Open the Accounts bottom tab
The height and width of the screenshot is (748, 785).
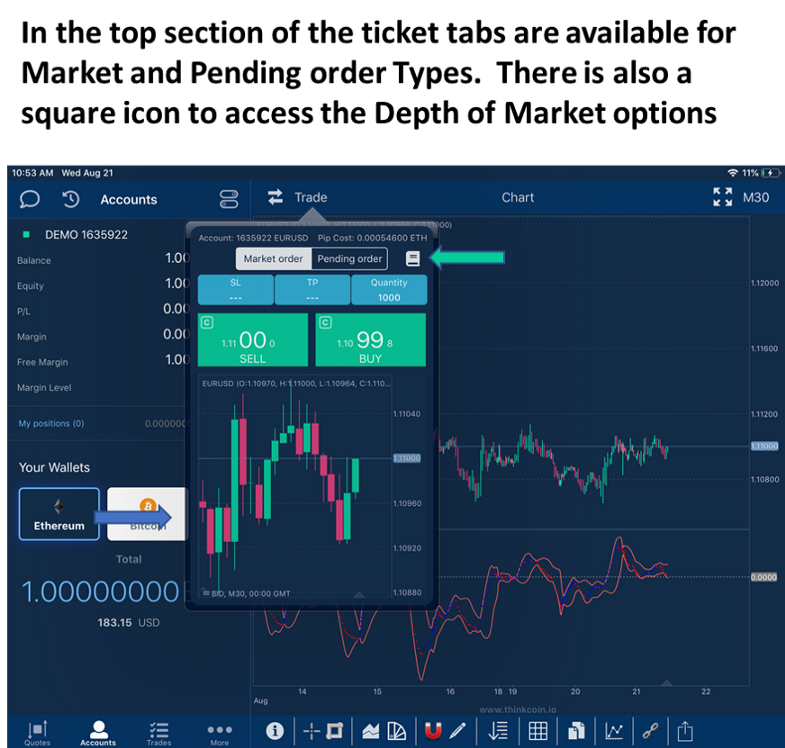point(98,733)
